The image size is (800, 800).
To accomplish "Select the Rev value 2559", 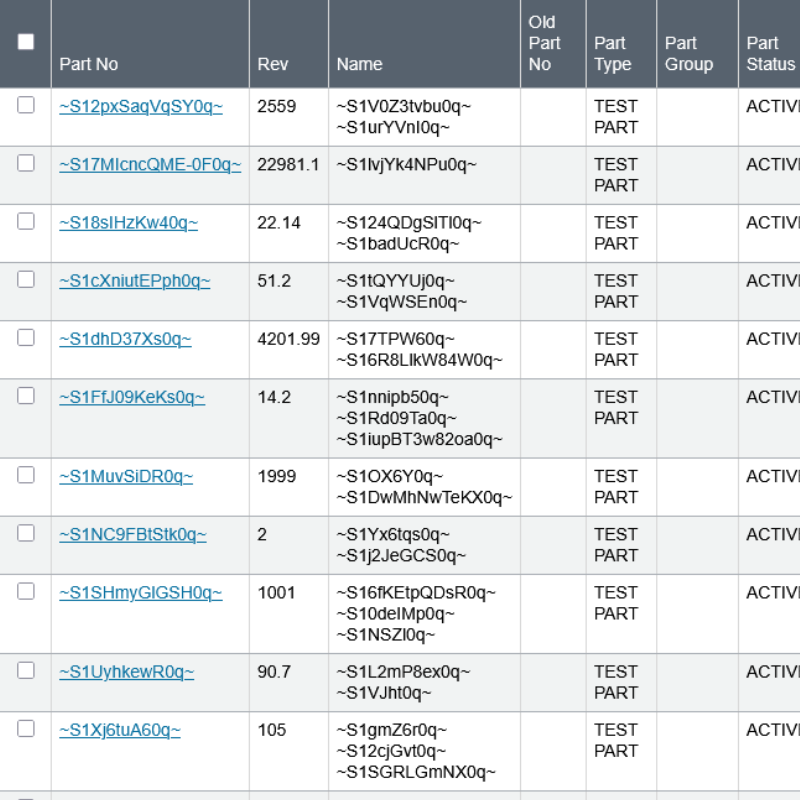I will [x=277, y=107].
